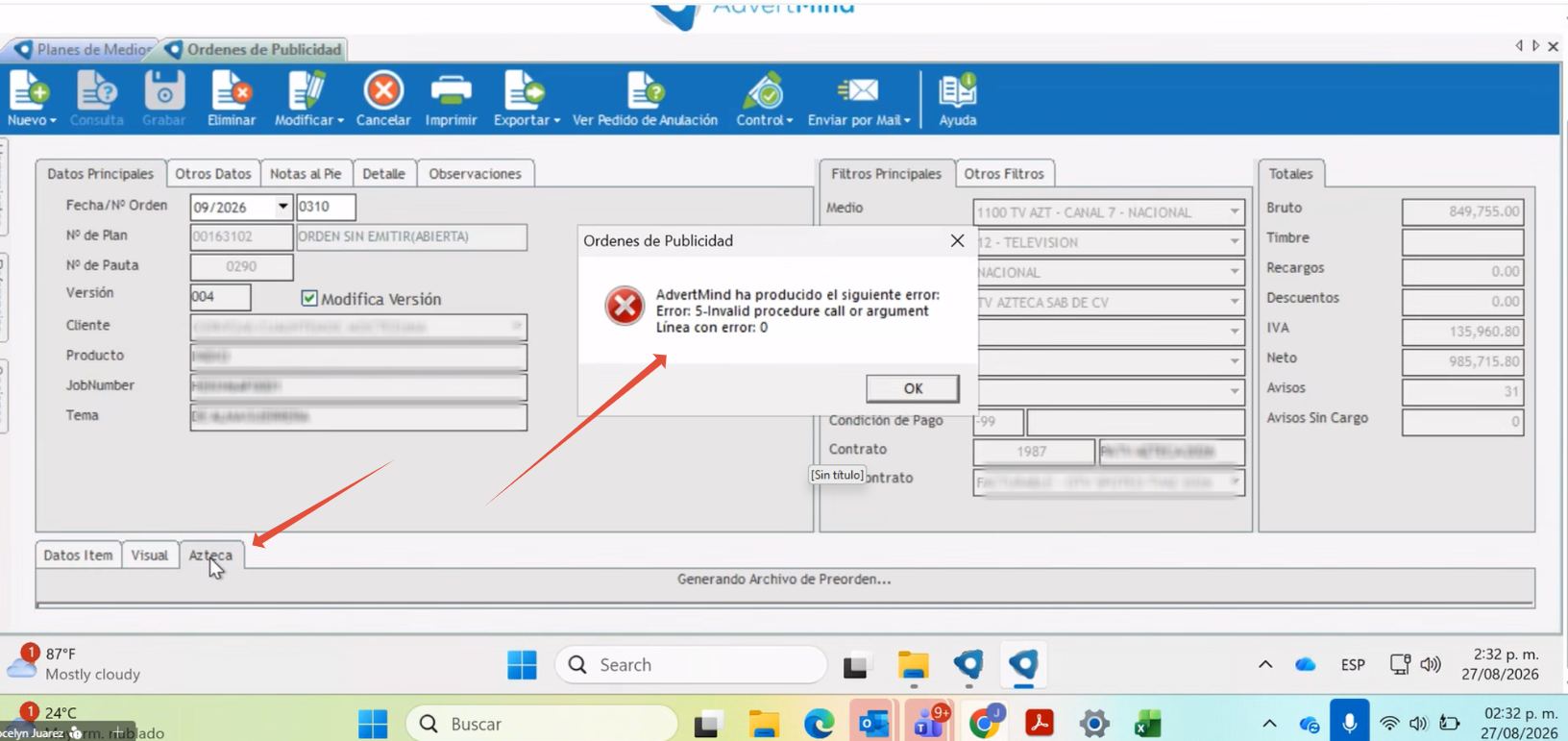The image size is (1568, 741).
Task: Expand the Fecha 09/2026 dropdown
Action: pos(282,207)
